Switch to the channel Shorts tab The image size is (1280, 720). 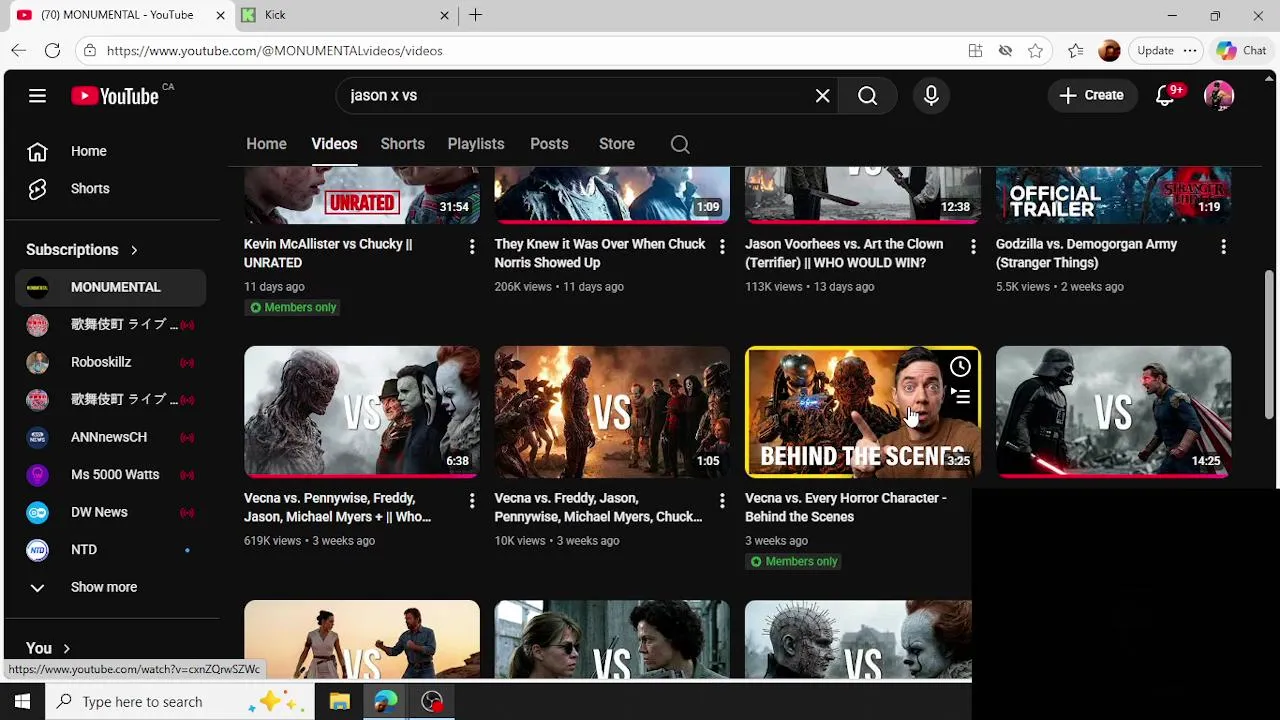click(402, 144)
